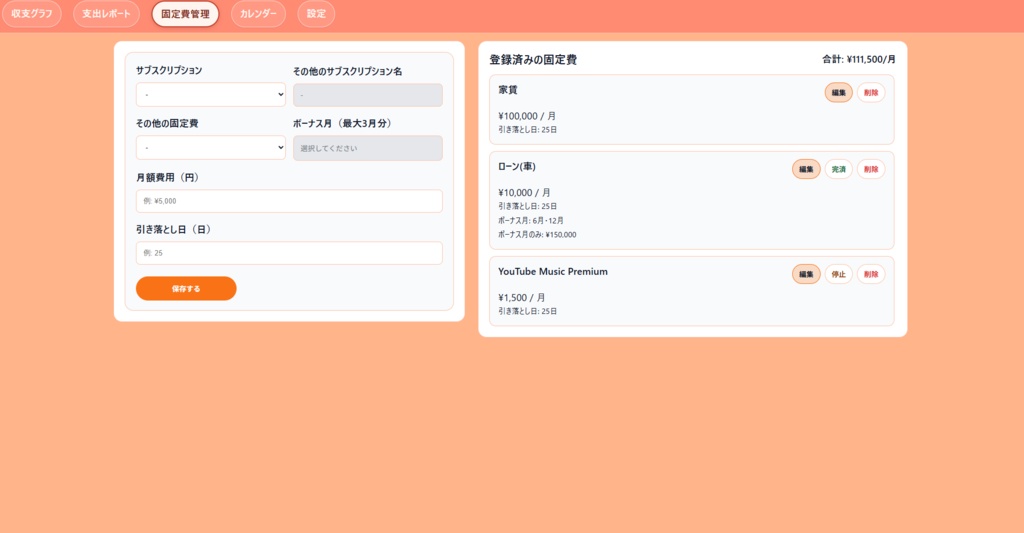Click the 登録済みの固定費 heading

pos(533,59)
